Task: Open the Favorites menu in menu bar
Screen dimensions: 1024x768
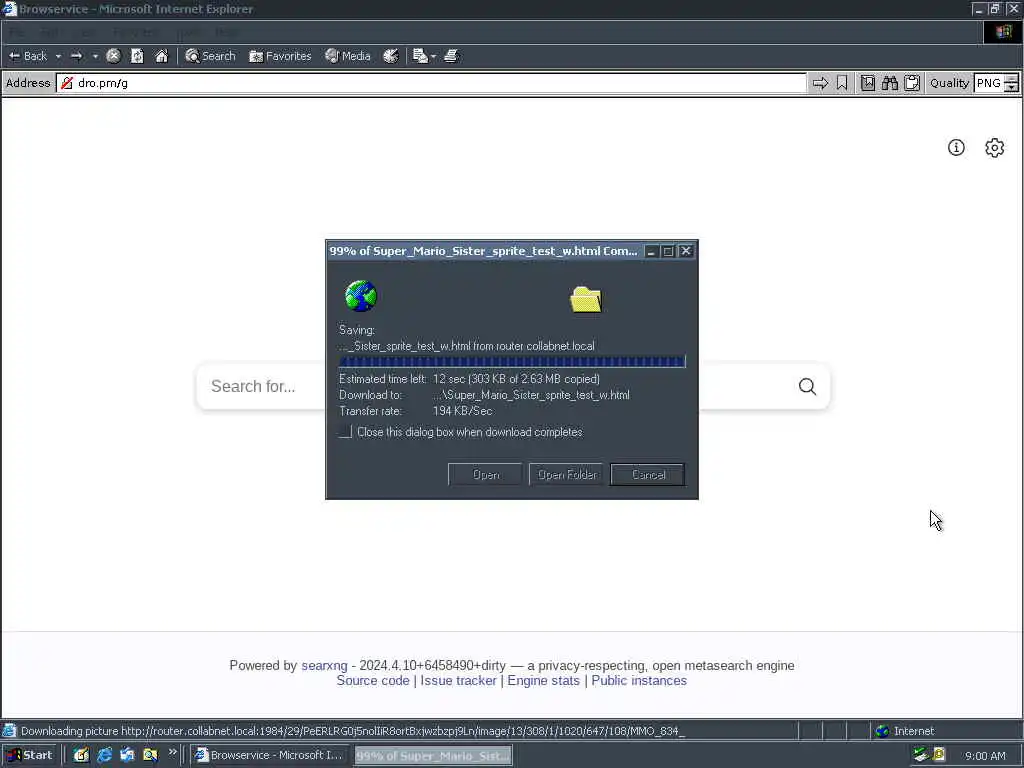Action: tap(134, 32)
